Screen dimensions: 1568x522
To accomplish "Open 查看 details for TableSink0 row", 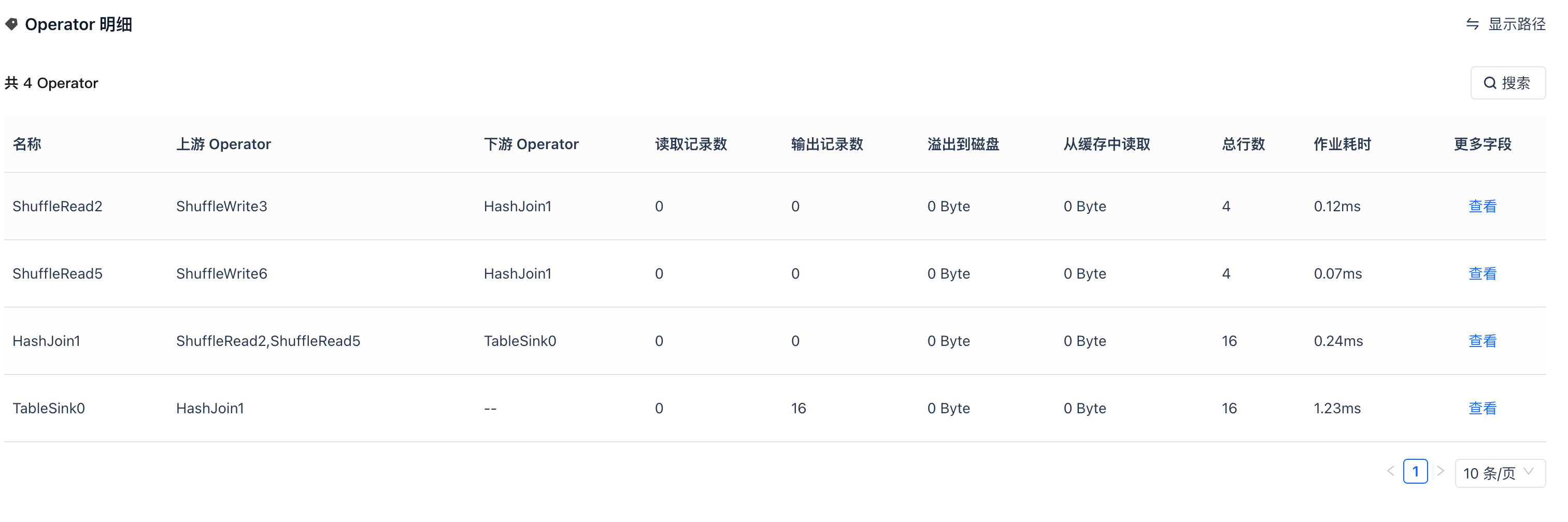I will 1482,408.
